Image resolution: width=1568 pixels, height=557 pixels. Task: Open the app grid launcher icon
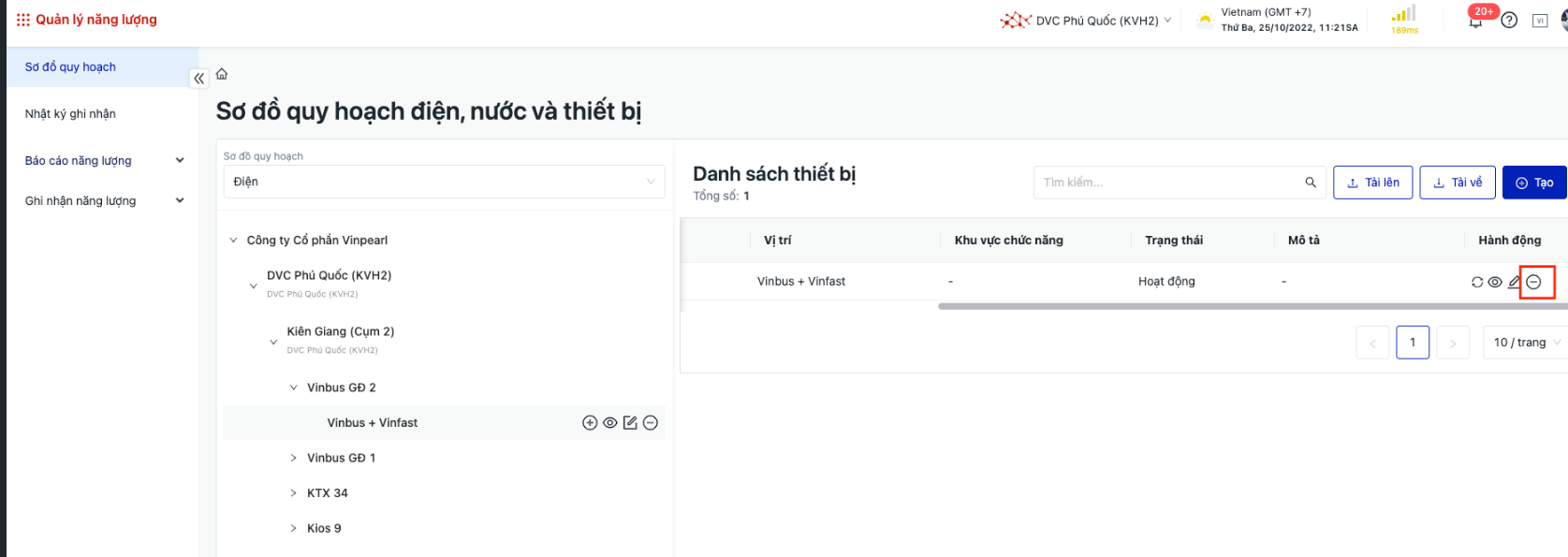22,20
